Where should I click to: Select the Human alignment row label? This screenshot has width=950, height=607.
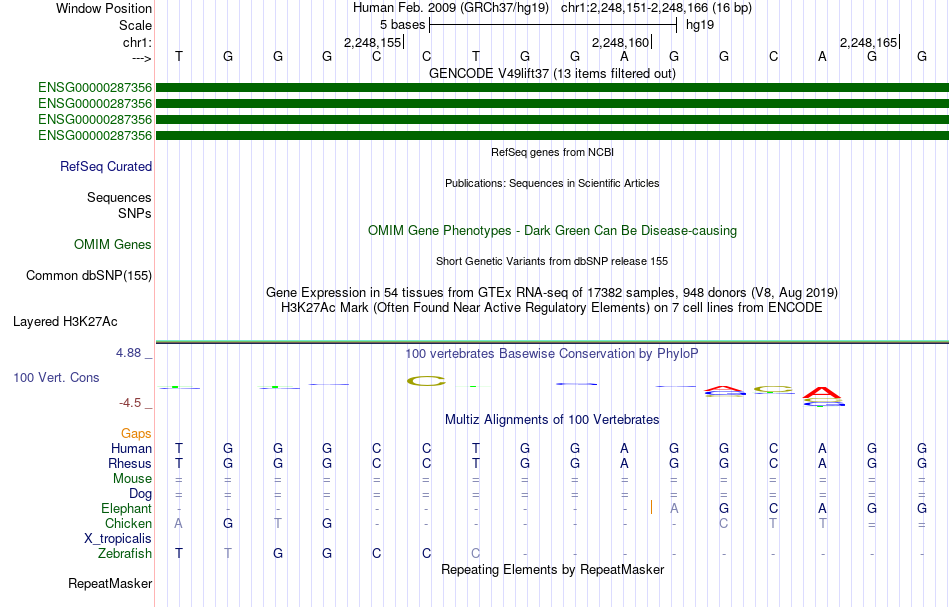[131, 448]
